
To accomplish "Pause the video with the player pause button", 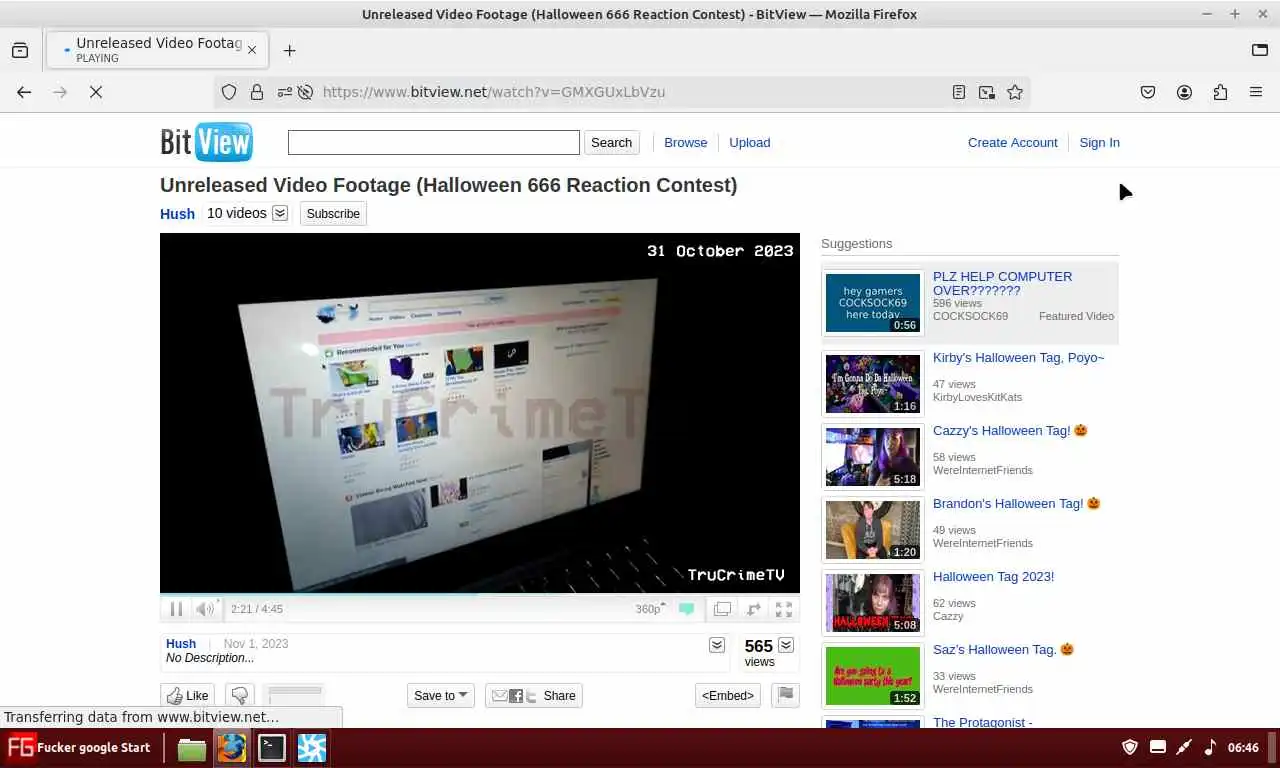I will 176,608.
